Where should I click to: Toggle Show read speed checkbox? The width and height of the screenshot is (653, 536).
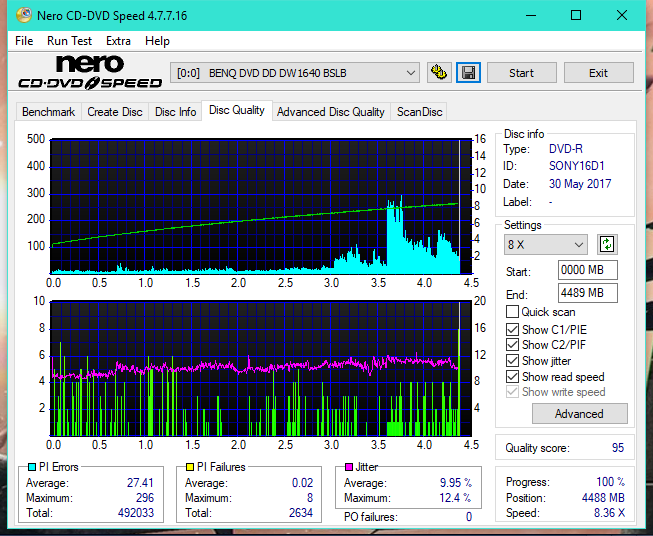pyautogui.click(x=512, y=376)
